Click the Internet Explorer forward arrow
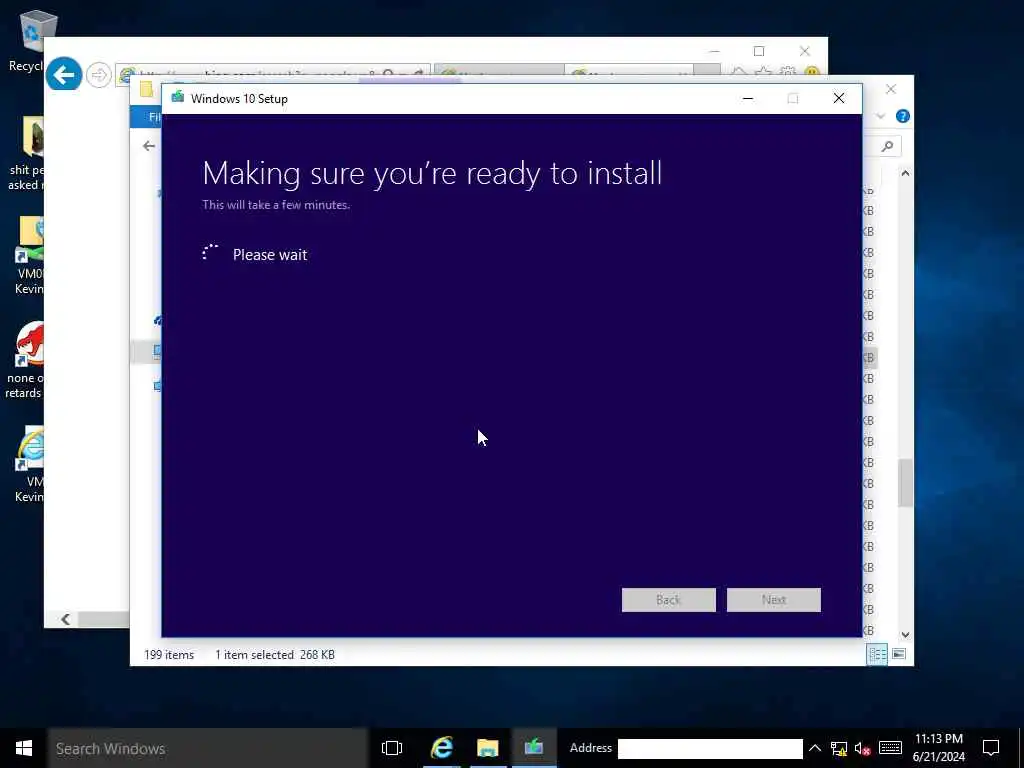This screenshot has height=768, width=1024. click(x=99, y=75)
